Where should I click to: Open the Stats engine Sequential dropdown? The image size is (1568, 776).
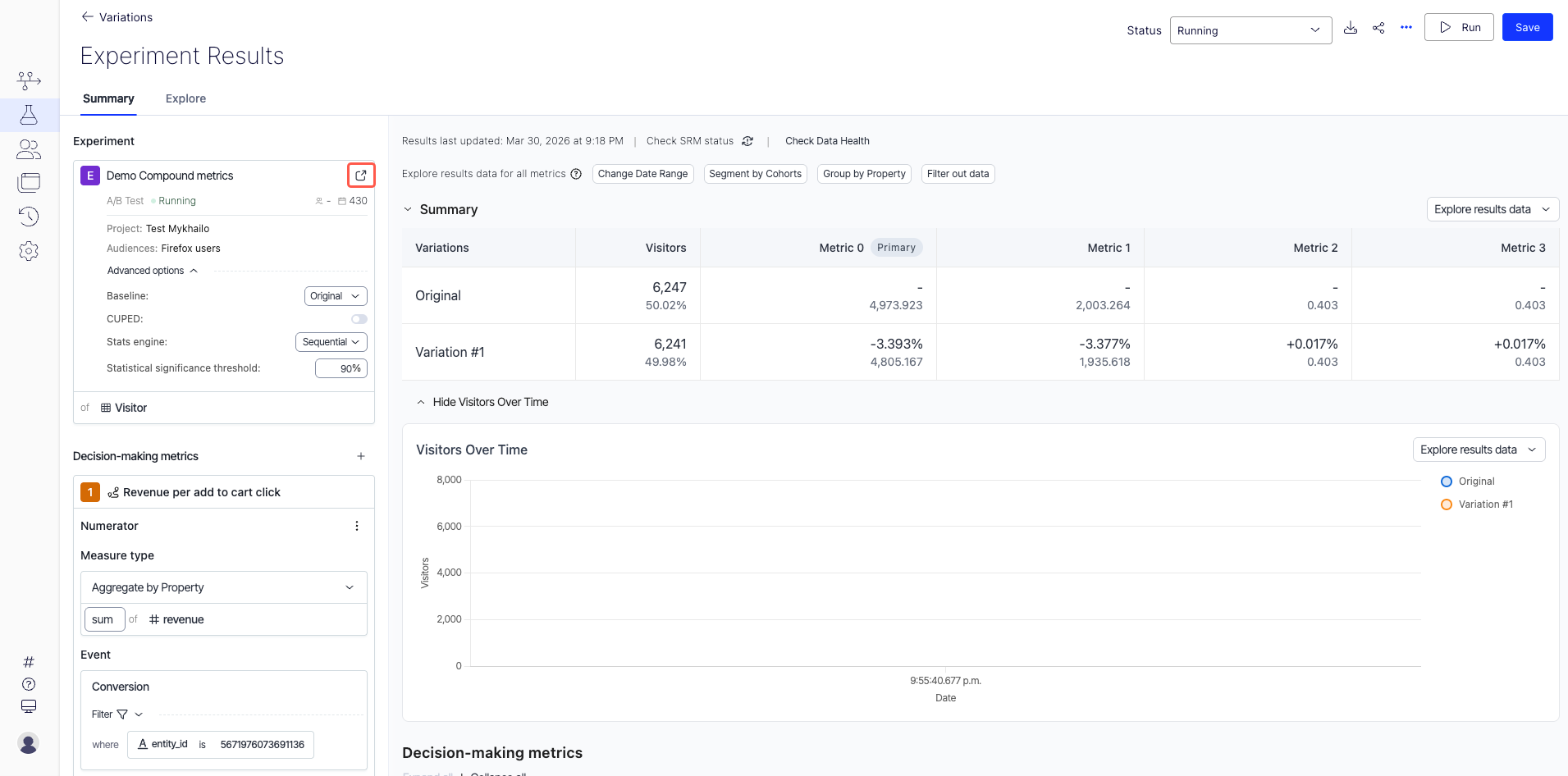(331, 342)
